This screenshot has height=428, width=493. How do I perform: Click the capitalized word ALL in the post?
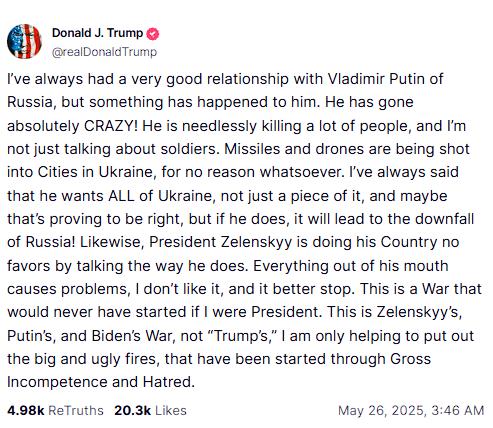121,196
